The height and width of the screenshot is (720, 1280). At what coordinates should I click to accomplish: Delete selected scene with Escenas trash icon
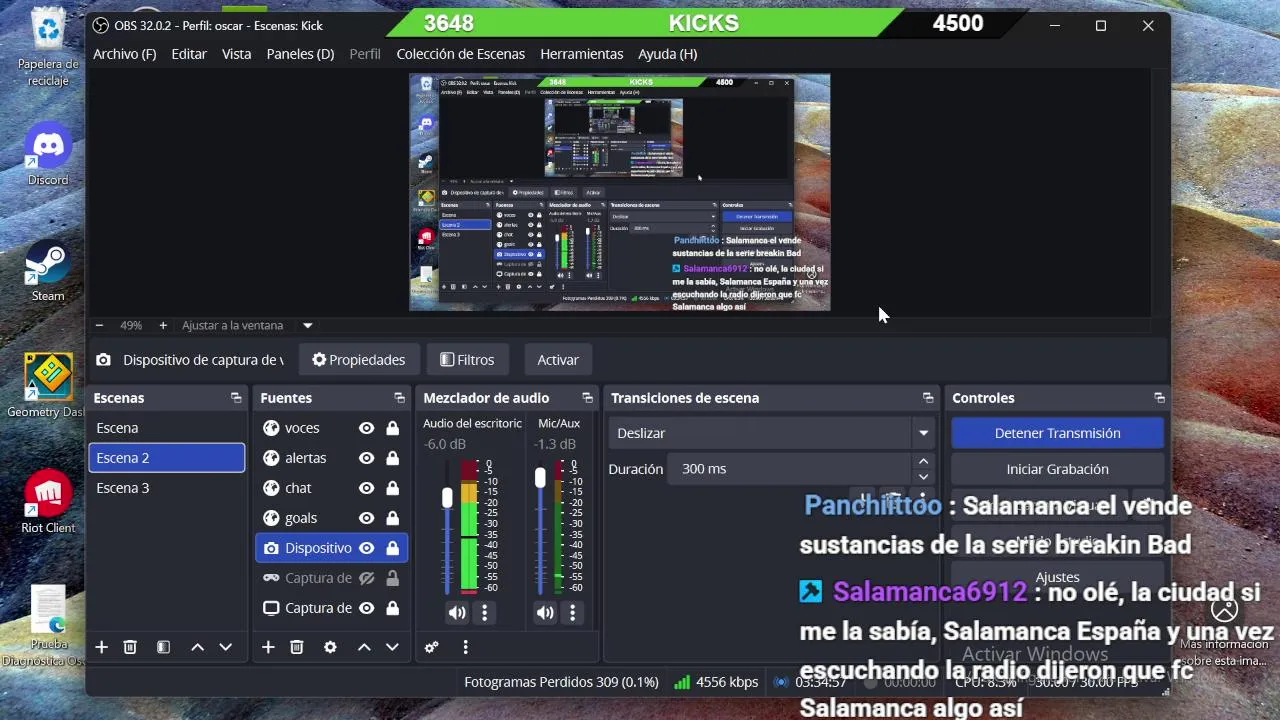click(x=130, y=647)
